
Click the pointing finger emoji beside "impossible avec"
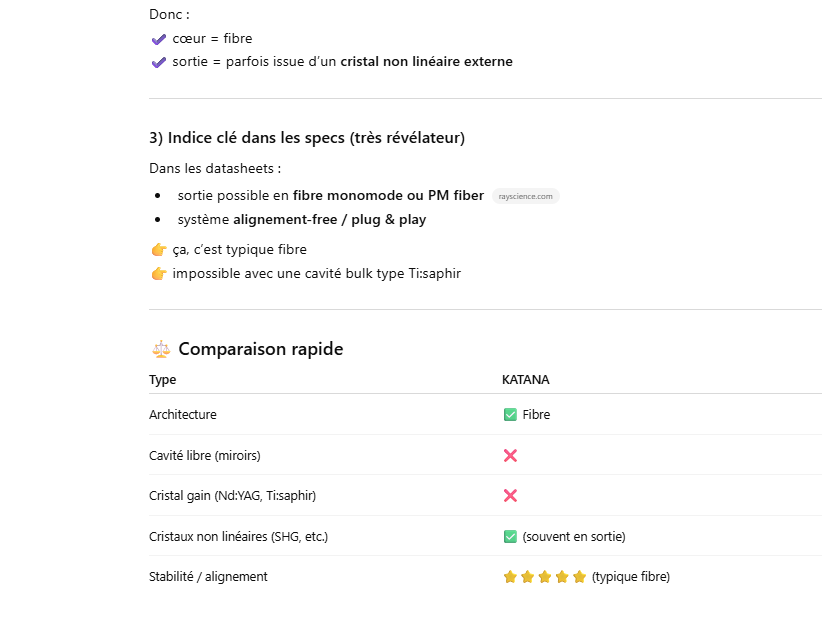point(158,273)
